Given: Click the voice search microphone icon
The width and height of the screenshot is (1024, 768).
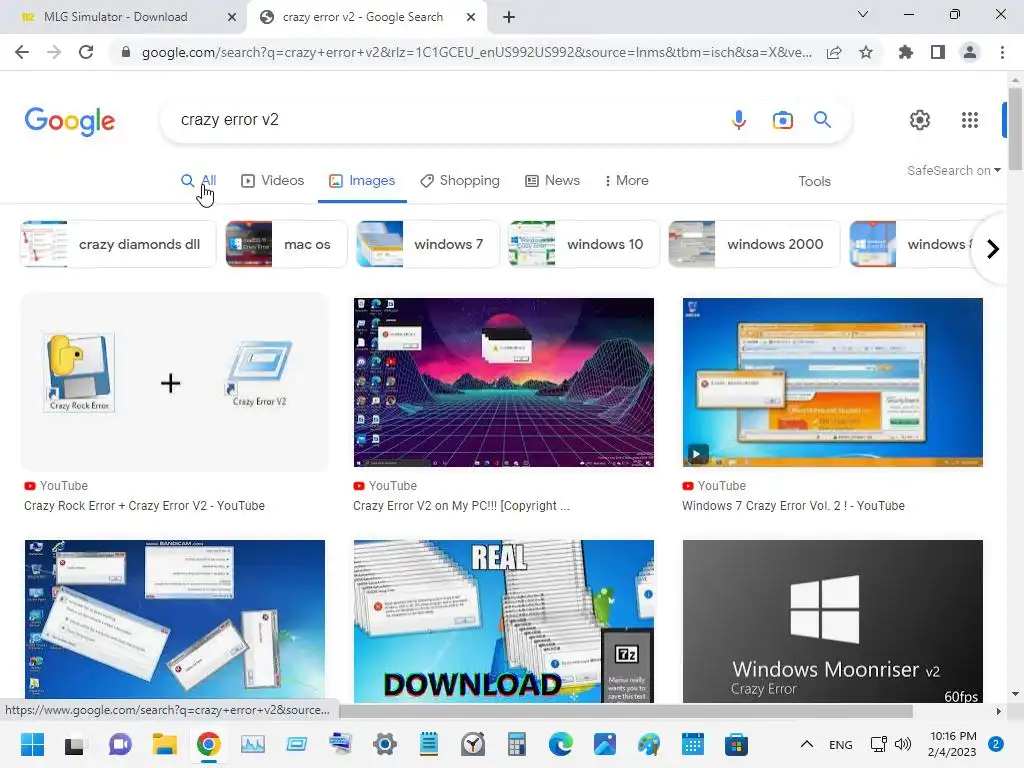Looking at the screenshot, I should click(x=739, y=120).
